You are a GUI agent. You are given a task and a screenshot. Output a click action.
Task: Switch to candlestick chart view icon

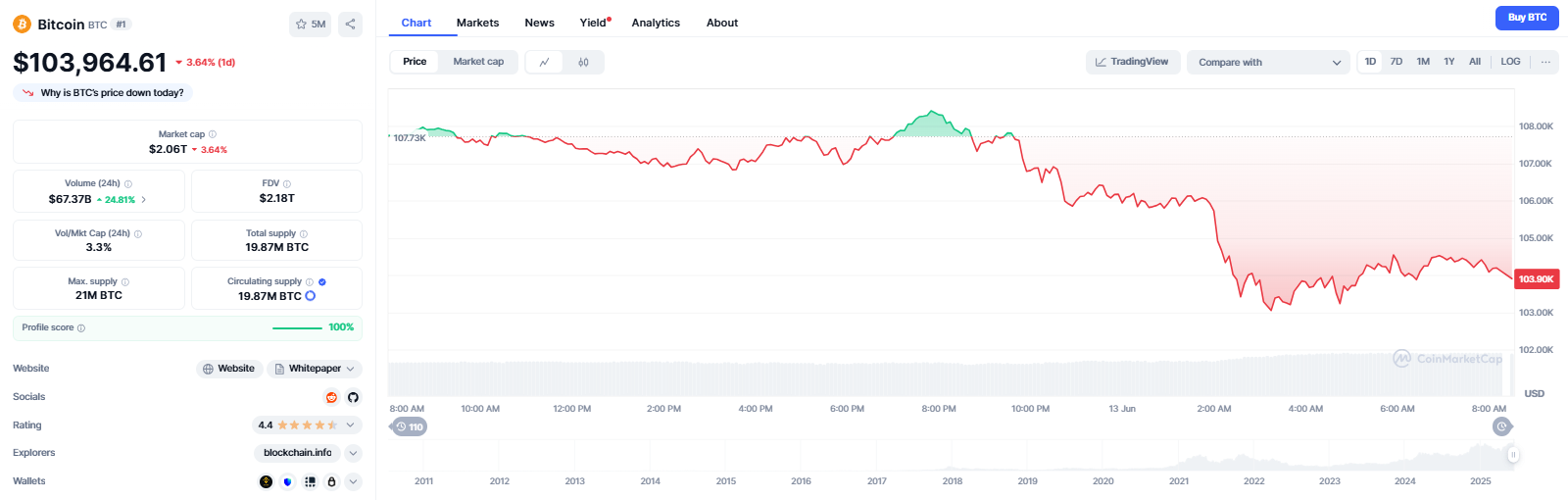[x=583, y=62]
